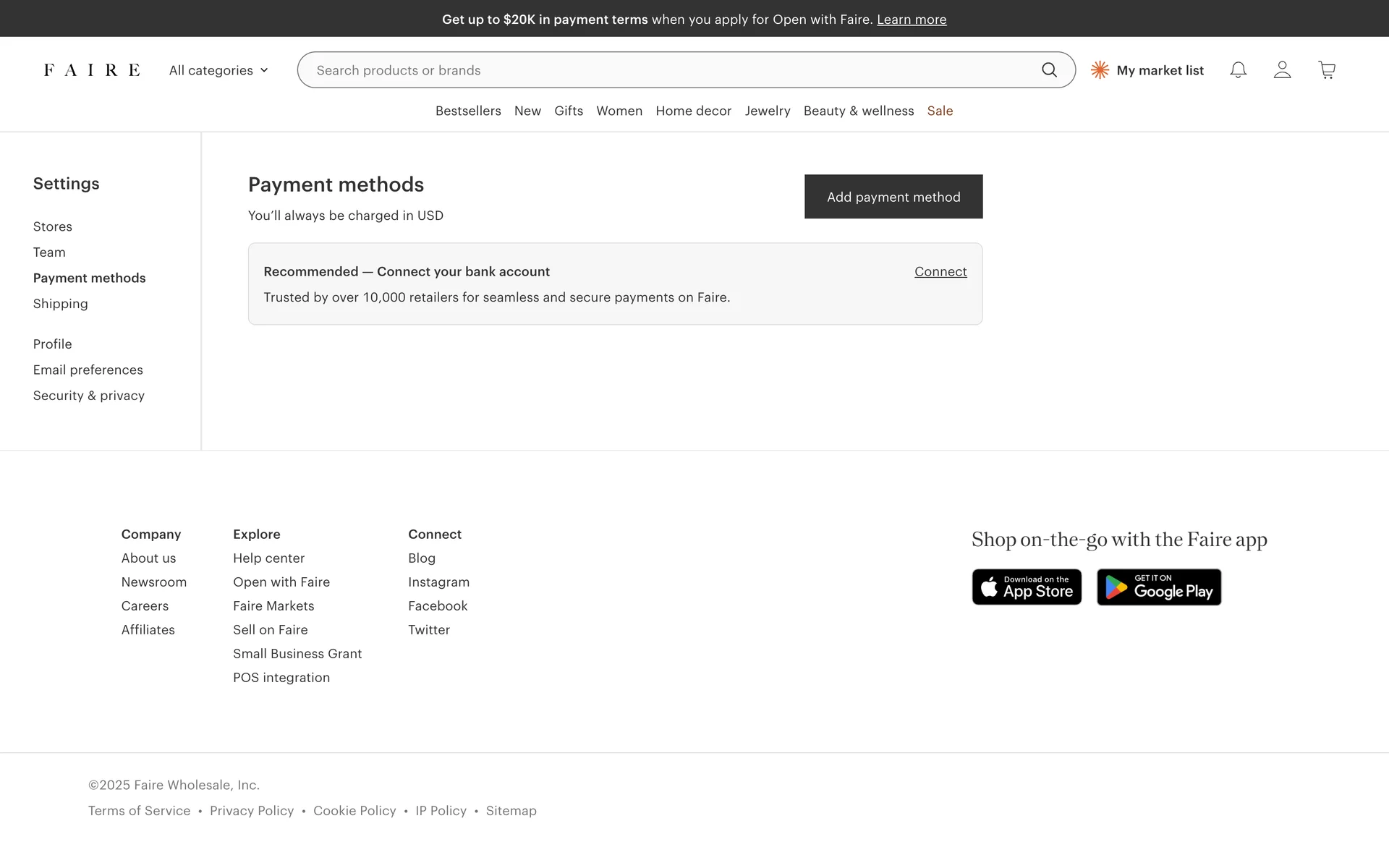1389x868 pixels.
Task: Open Security & privacy settings
Action: coord(89,396)
